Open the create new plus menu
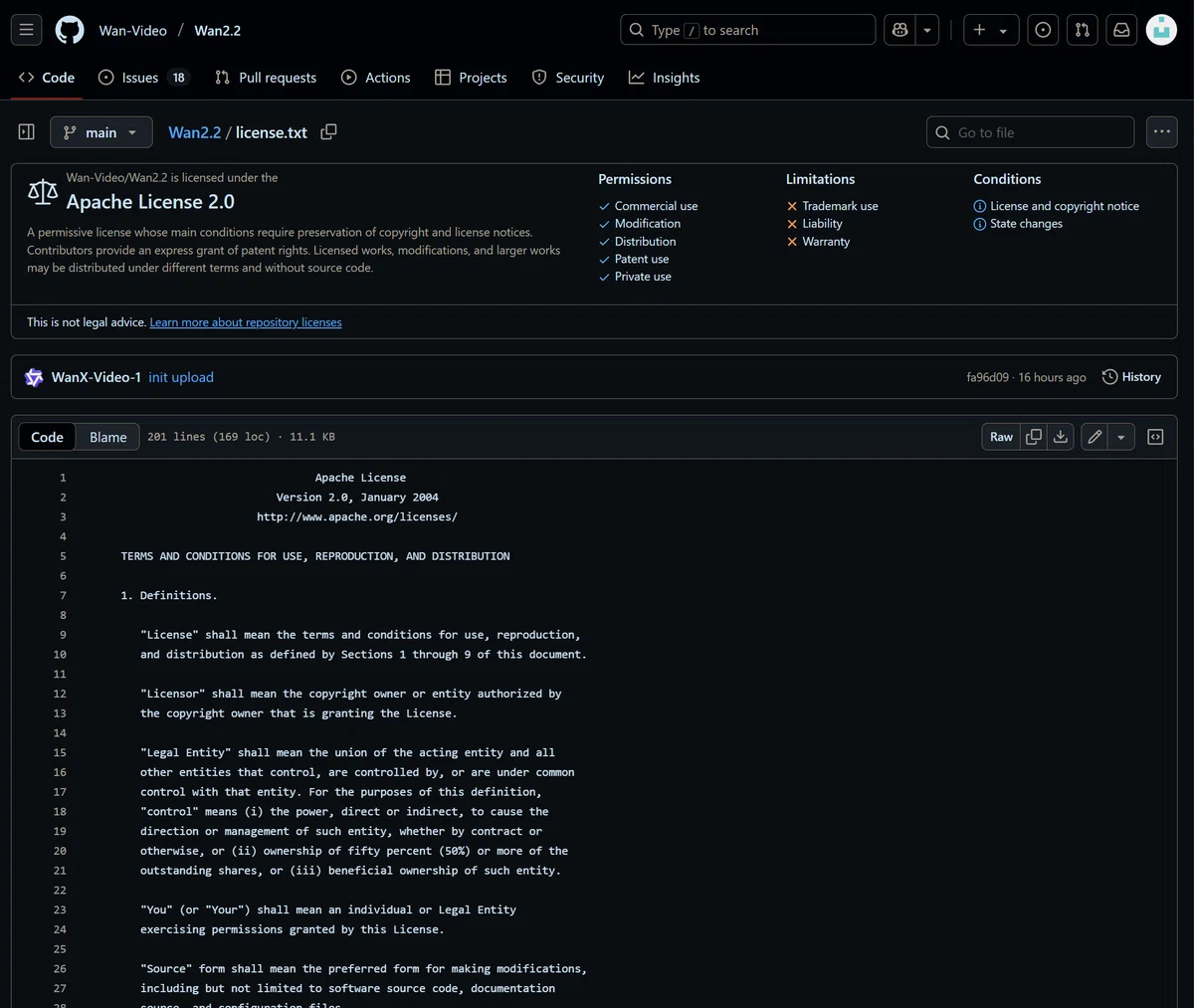The height and width of the screenshot is (1008, 1194). (x=990, y=30)
